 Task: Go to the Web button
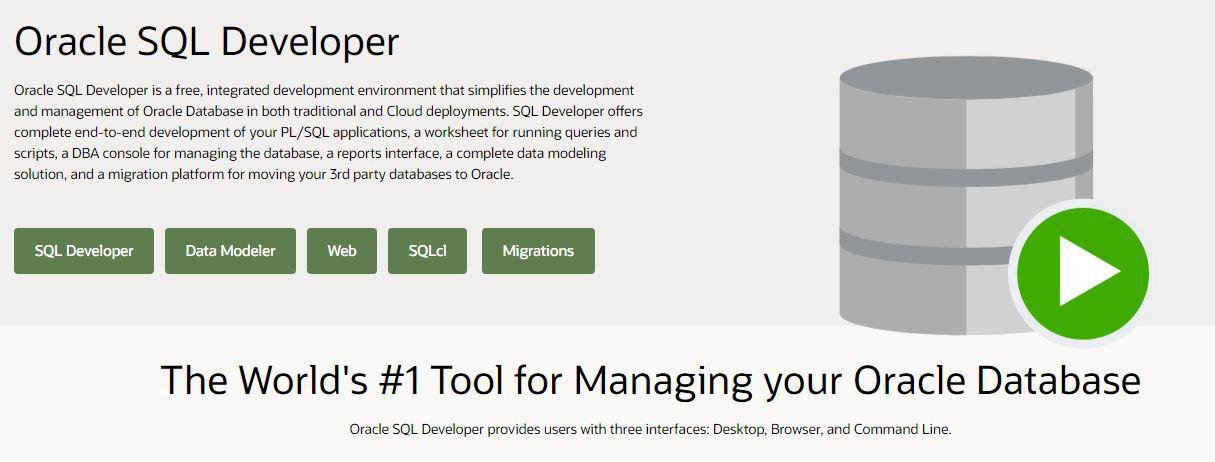pos(342,251)
